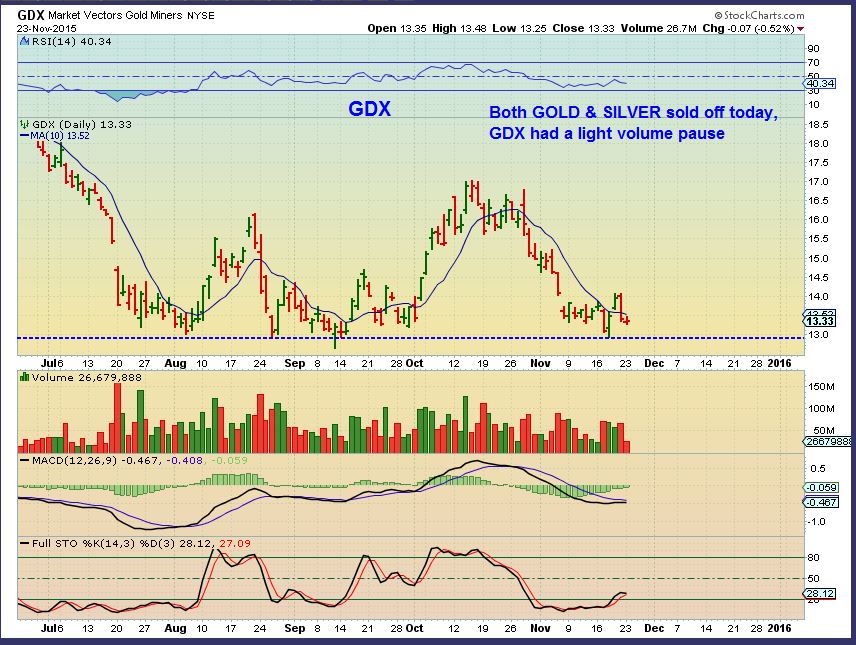Click the 13.0 price axis label
The width and height of the screenshot is (856, 645).
coord(818,335)
